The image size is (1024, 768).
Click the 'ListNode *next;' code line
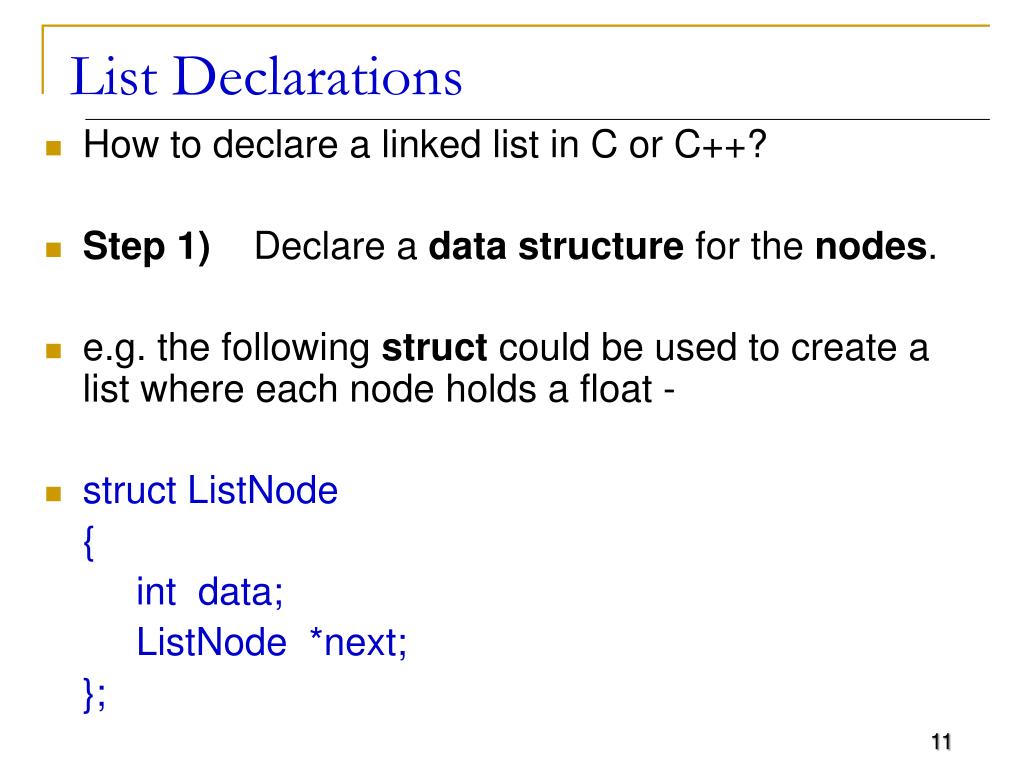pos(272,642)
